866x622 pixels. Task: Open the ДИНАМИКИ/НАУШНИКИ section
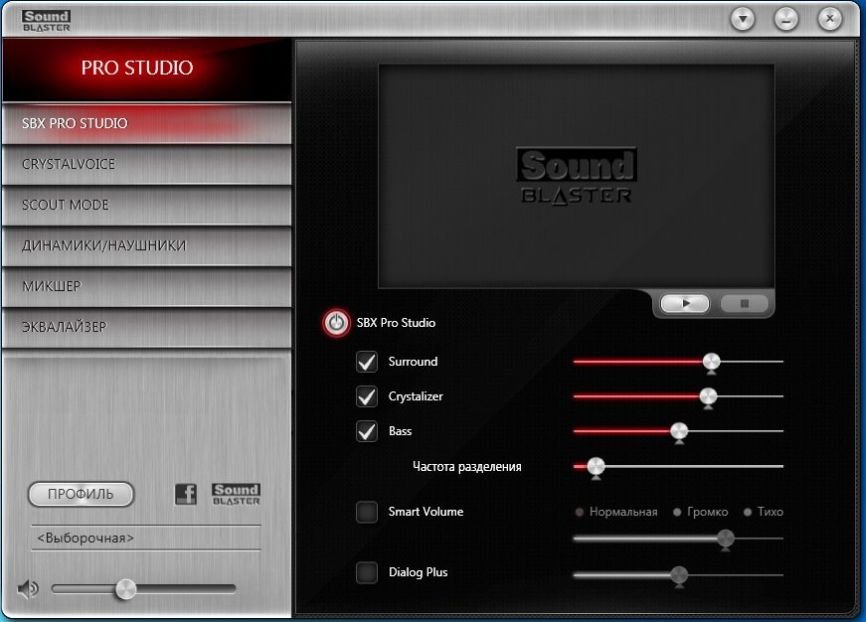[147, 245]
